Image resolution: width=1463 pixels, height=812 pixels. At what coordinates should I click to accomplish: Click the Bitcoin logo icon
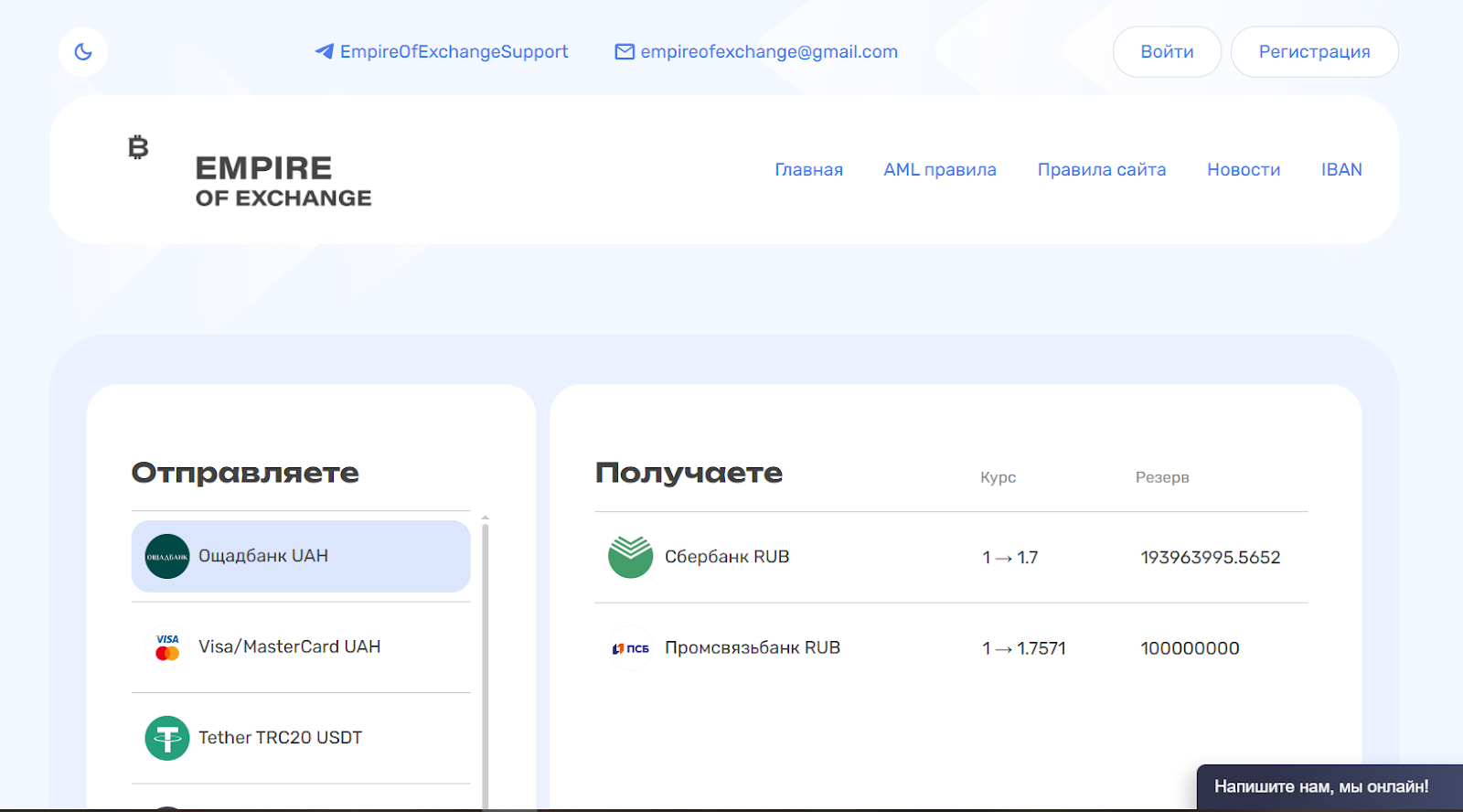(138, 147)
